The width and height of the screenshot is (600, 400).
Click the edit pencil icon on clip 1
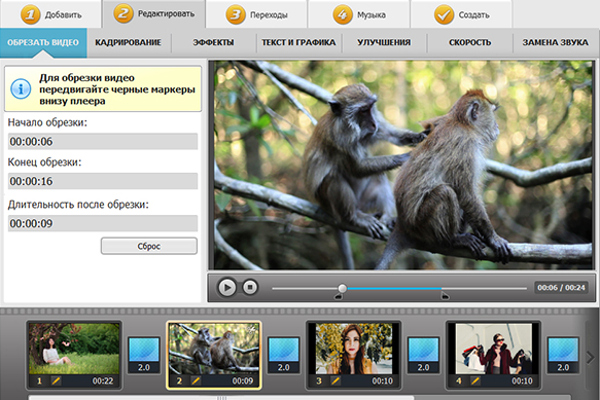56,381
